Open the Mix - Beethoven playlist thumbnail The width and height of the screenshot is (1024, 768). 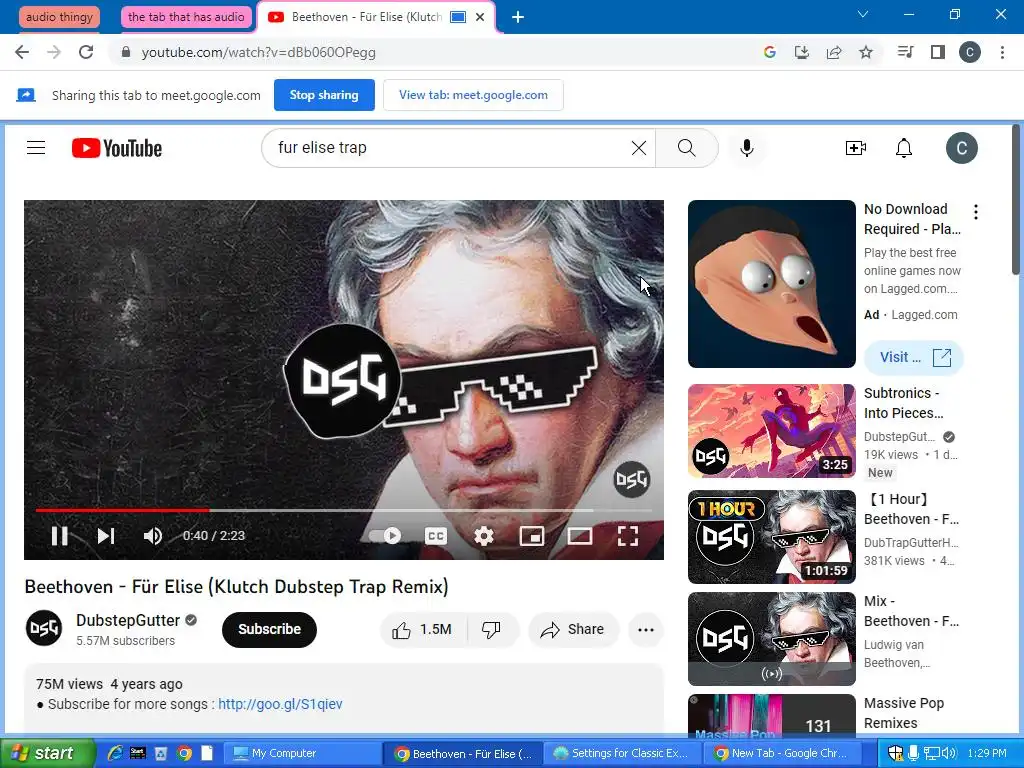771,639
